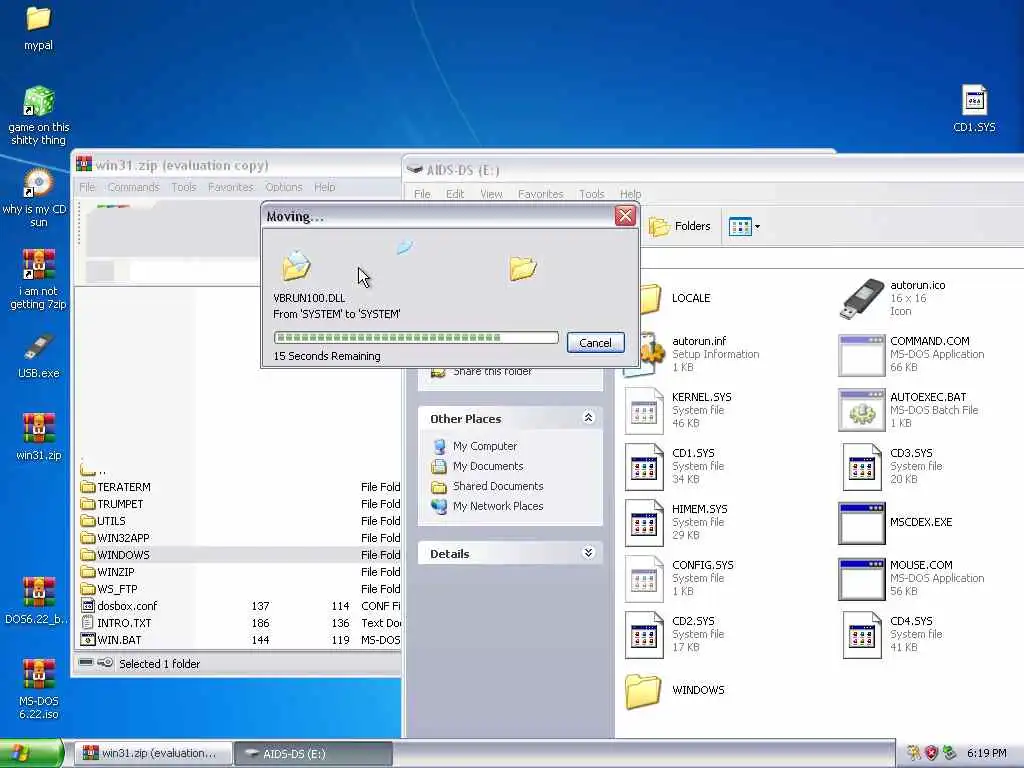Image resolution: width=1024 pixels, height=768 pixels.
Task: Open the LOCALE folder in AIDS-DS window
Action: [x=676, y=298]
